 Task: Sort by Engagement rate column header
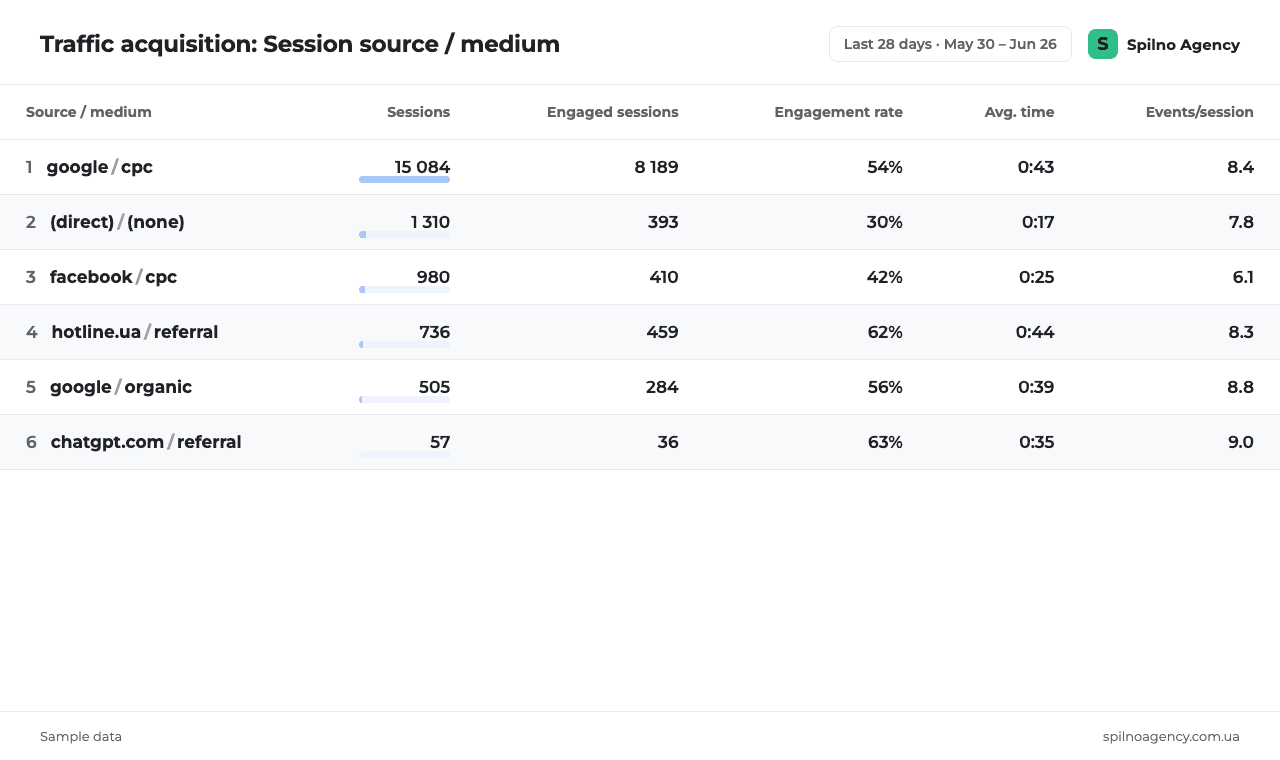coord(838,112)
